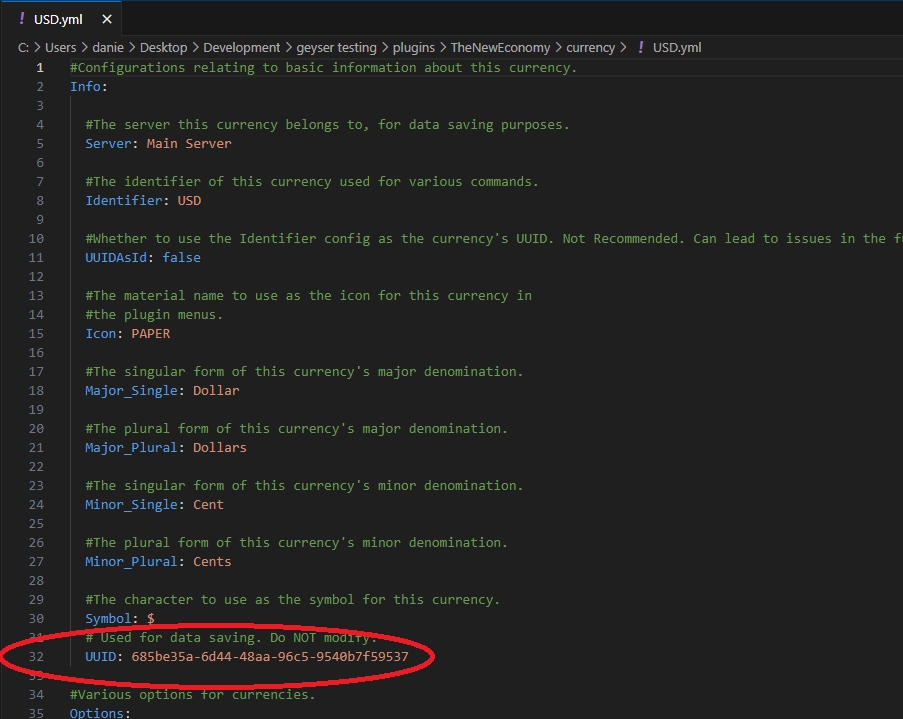Screen dimensions: 903x719
Task: Click line number 32 in the gutter
Action: pos(39,656)
